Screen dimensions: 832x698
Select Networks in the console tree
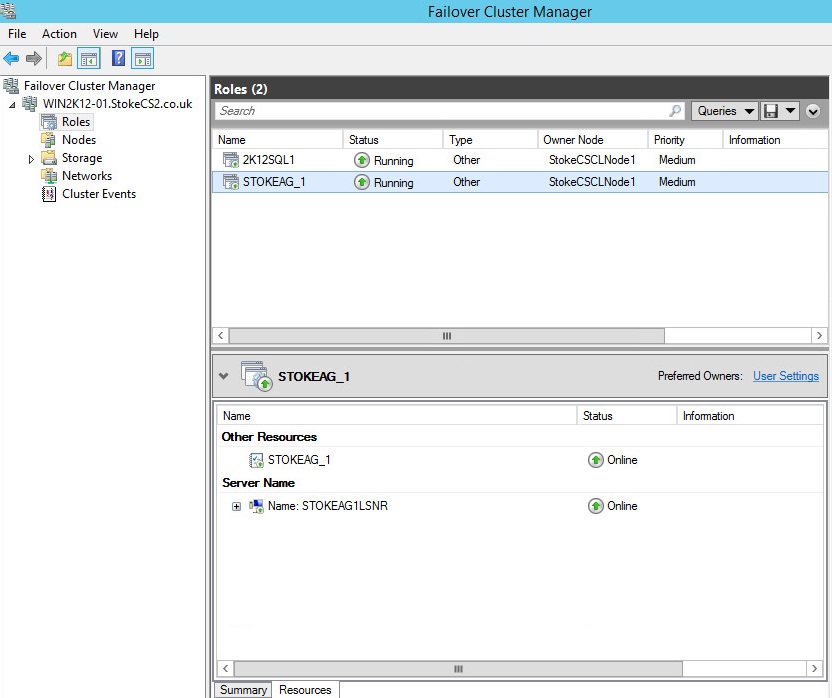tap(86, 176)
